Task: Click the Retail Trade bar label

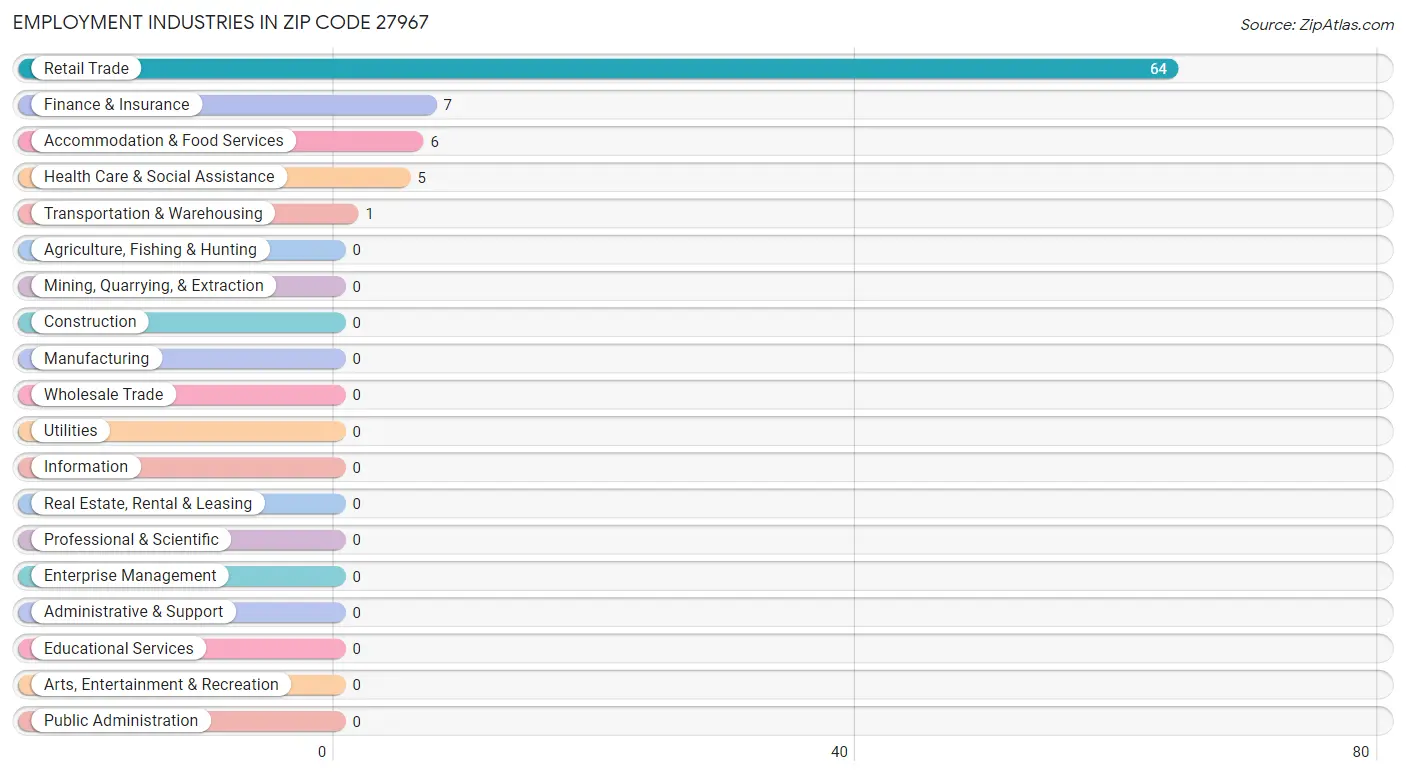Action: 86,68
